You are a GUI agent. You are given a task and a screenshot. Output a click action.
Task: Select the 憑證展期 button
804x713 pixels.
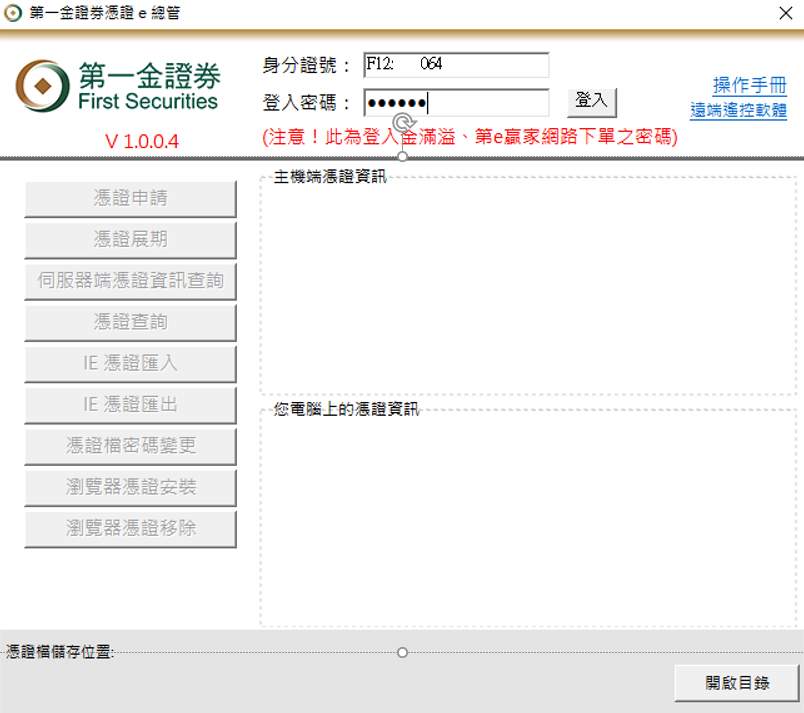point(130,240)
